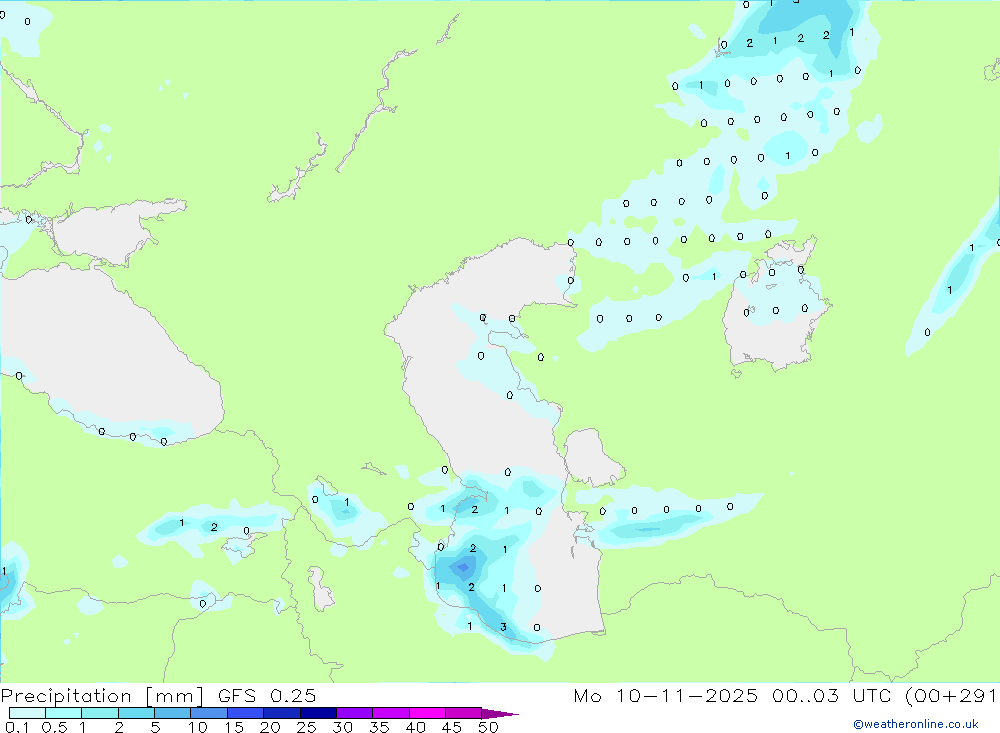Click the '00..03 UTC' time range text
The image size is (1000, 733).
[832, 696]
